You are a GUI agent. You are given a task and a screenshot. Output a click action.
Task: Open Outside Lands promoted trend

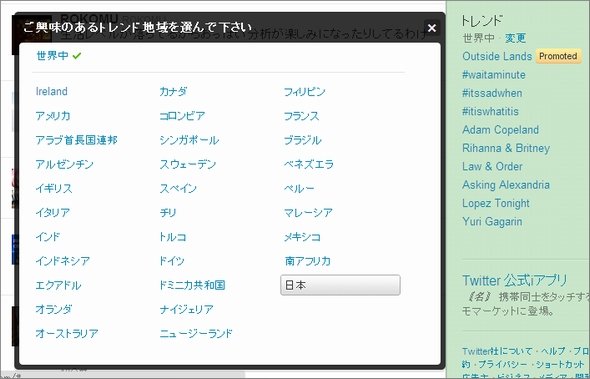click(497, 56)
